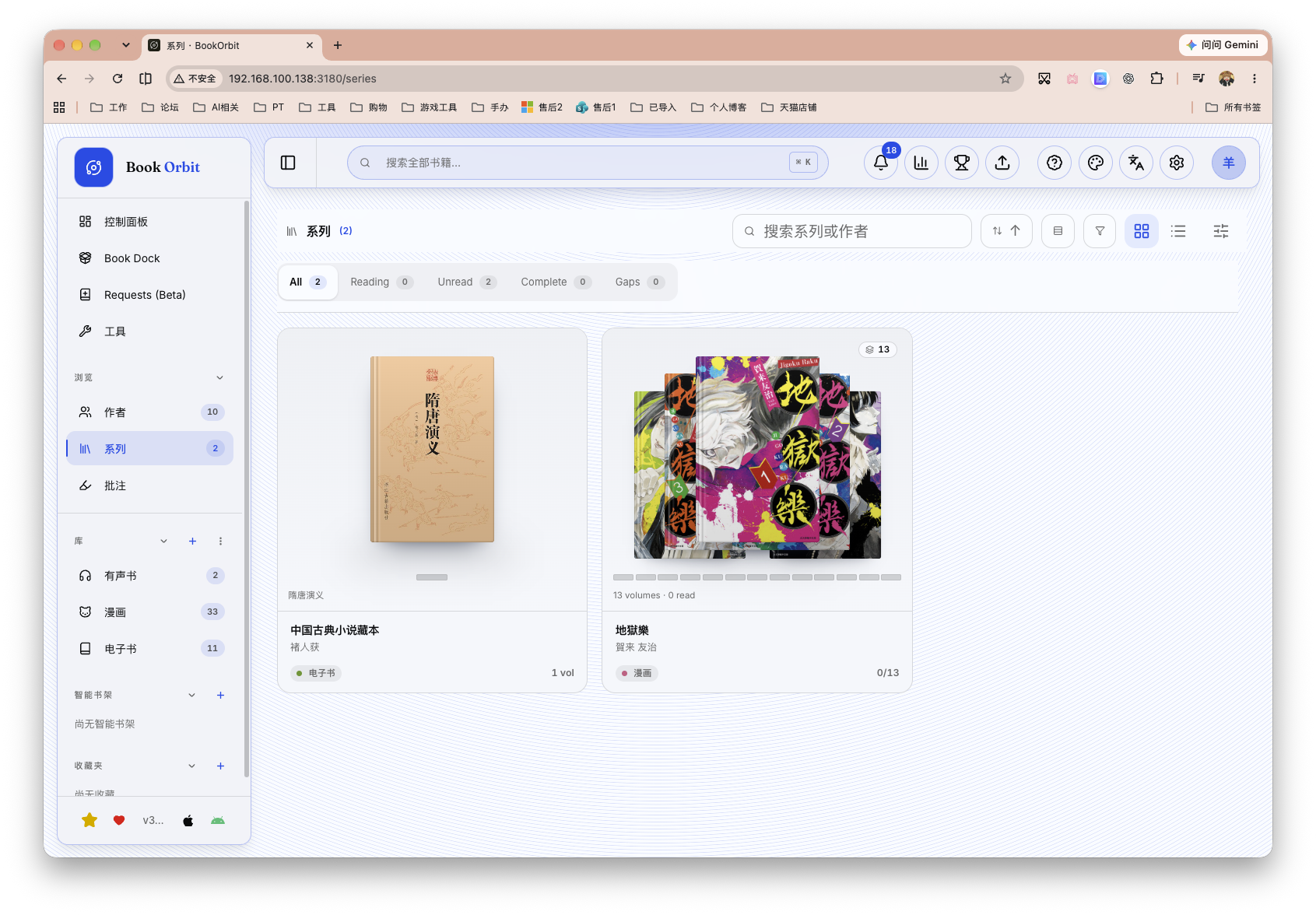Viewport: 1316px width, 915px height.
Task: Toggle the sidebar panel button
Action: (x=288, y=163)
